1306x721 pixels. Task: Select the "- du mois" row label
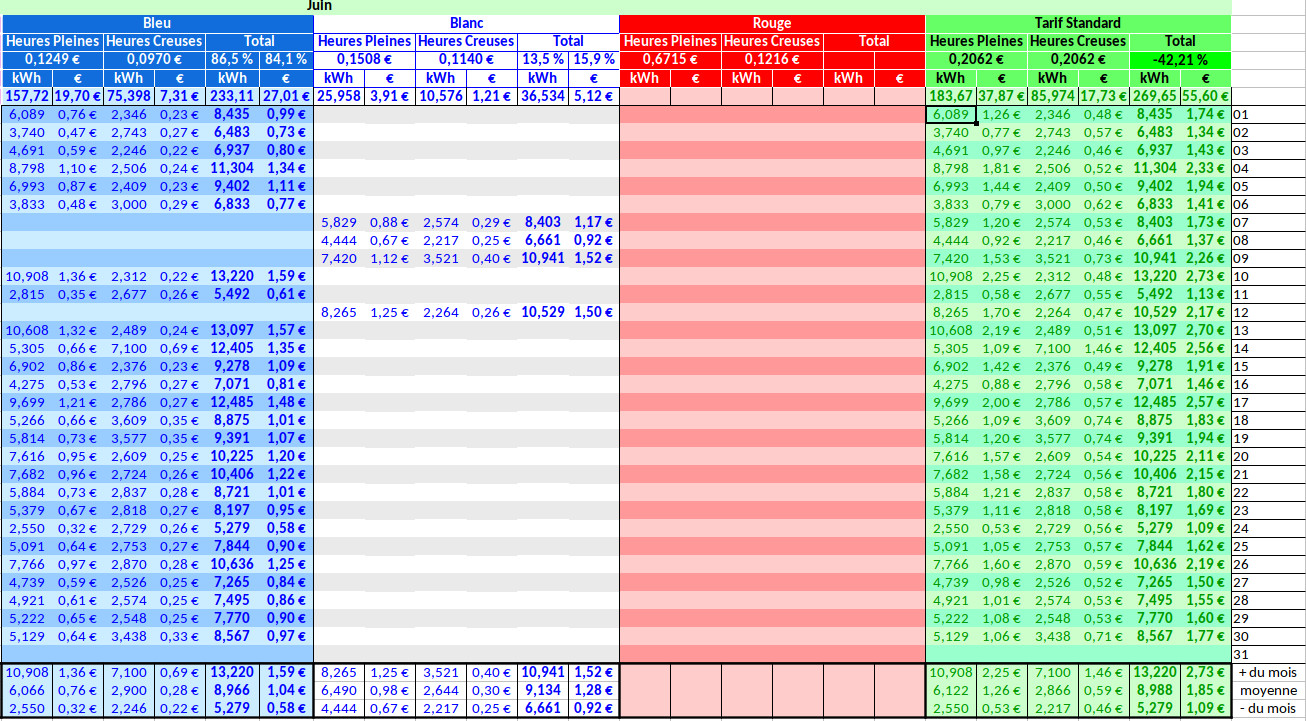coord(1266,709)
